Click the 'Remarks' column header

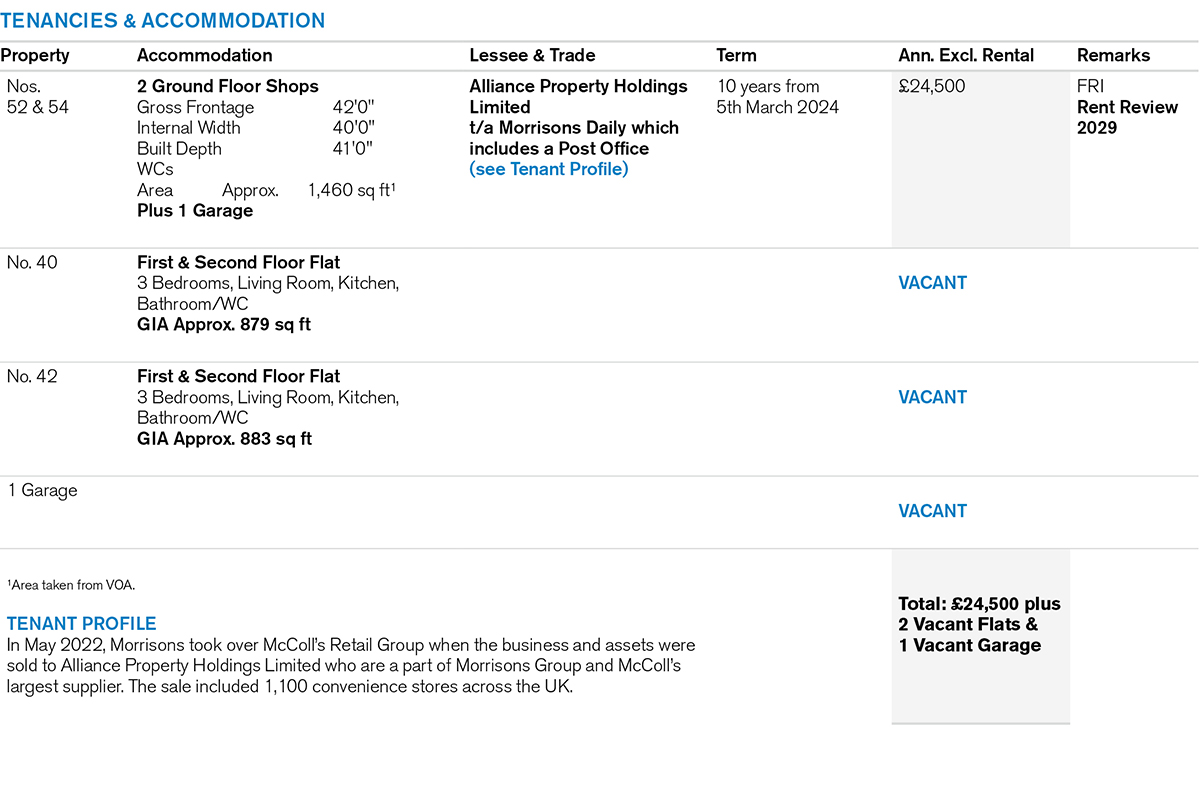click(1113, 56)
